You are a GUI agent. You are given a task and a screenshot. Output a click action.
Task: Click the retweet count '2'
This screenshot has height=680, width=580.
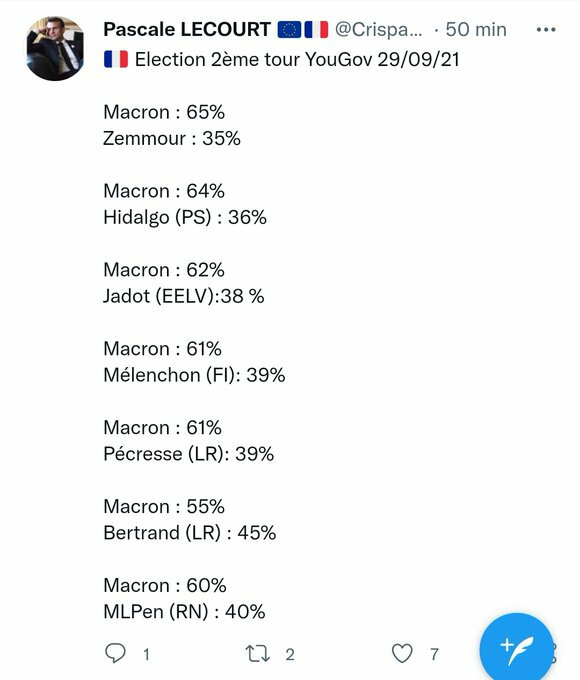click(x=290, y=654)
